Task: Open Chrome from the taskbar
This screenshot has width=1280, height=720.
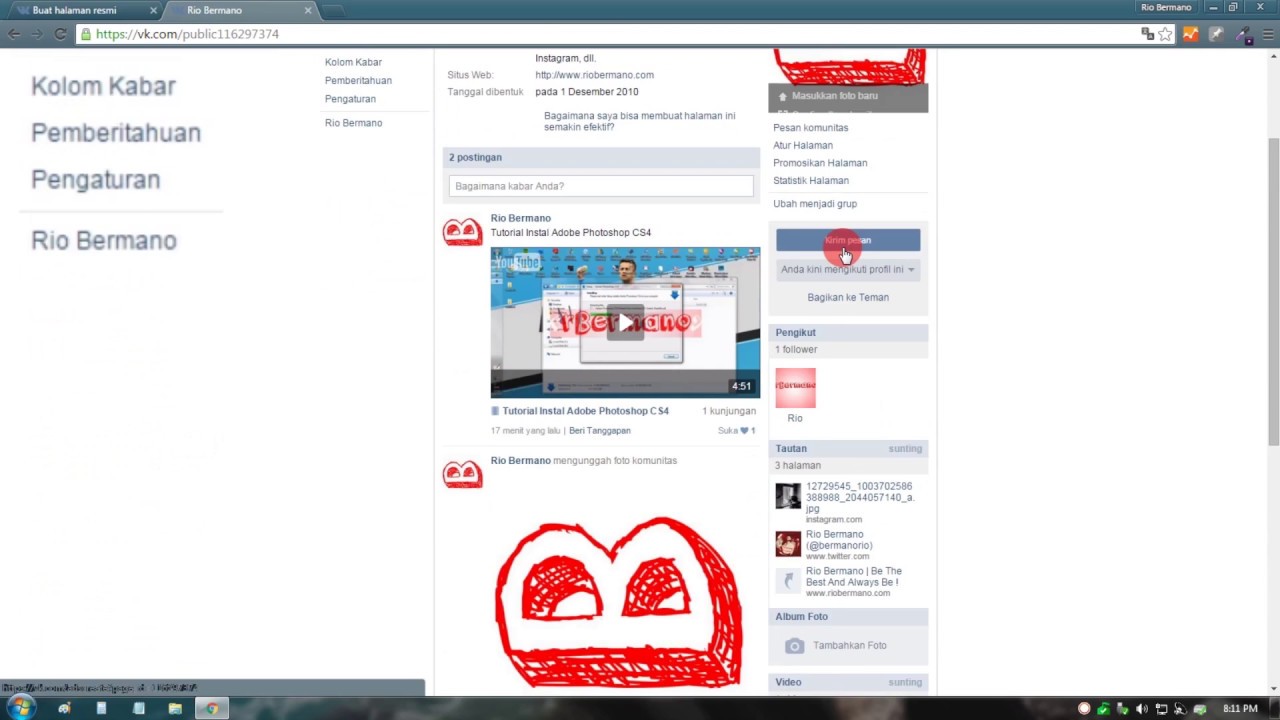Action: [212, 709]
